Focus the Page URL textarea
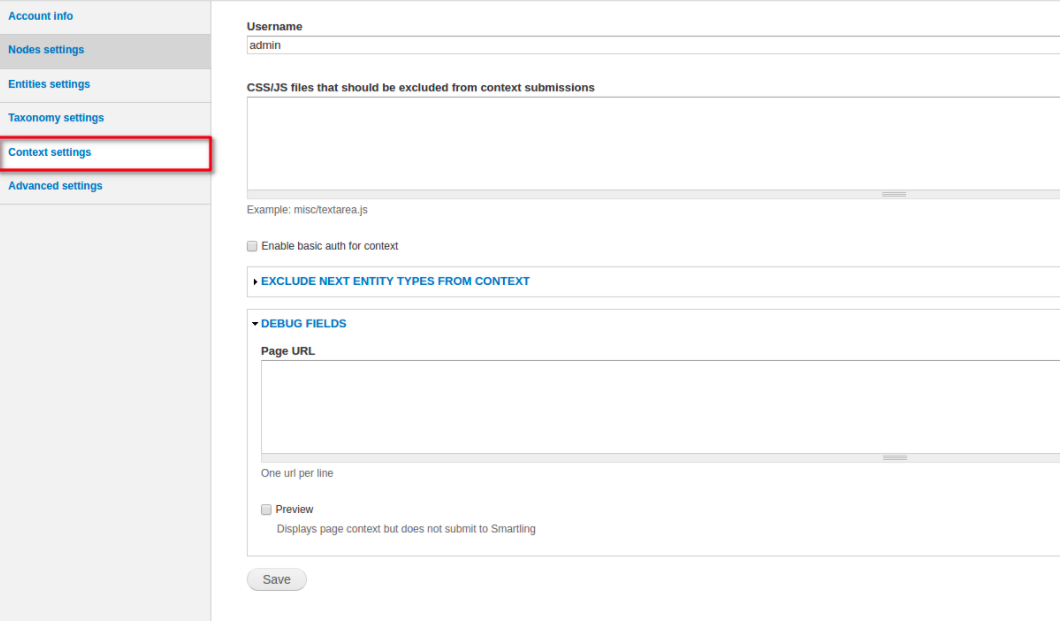Viewport: 1060px width, 621px height. 660,407
